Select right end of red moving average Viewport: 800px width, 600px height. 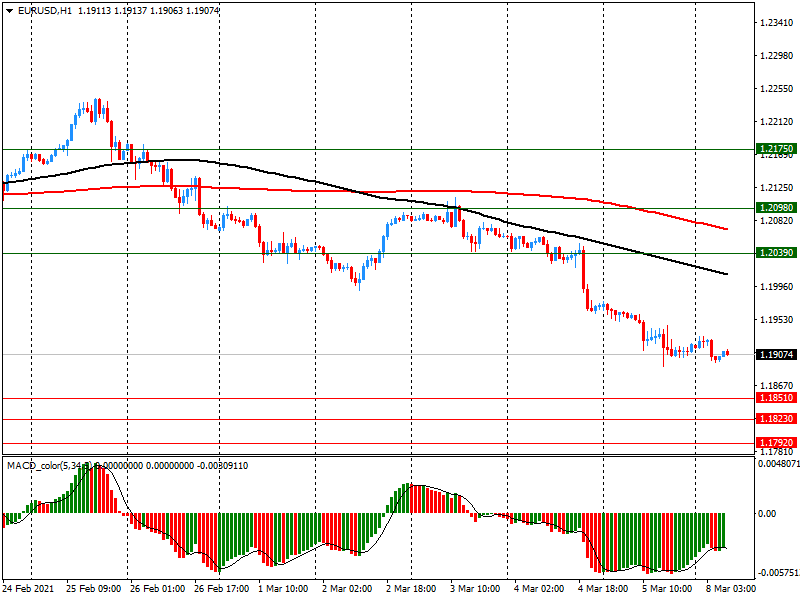[x=725, y=229]
